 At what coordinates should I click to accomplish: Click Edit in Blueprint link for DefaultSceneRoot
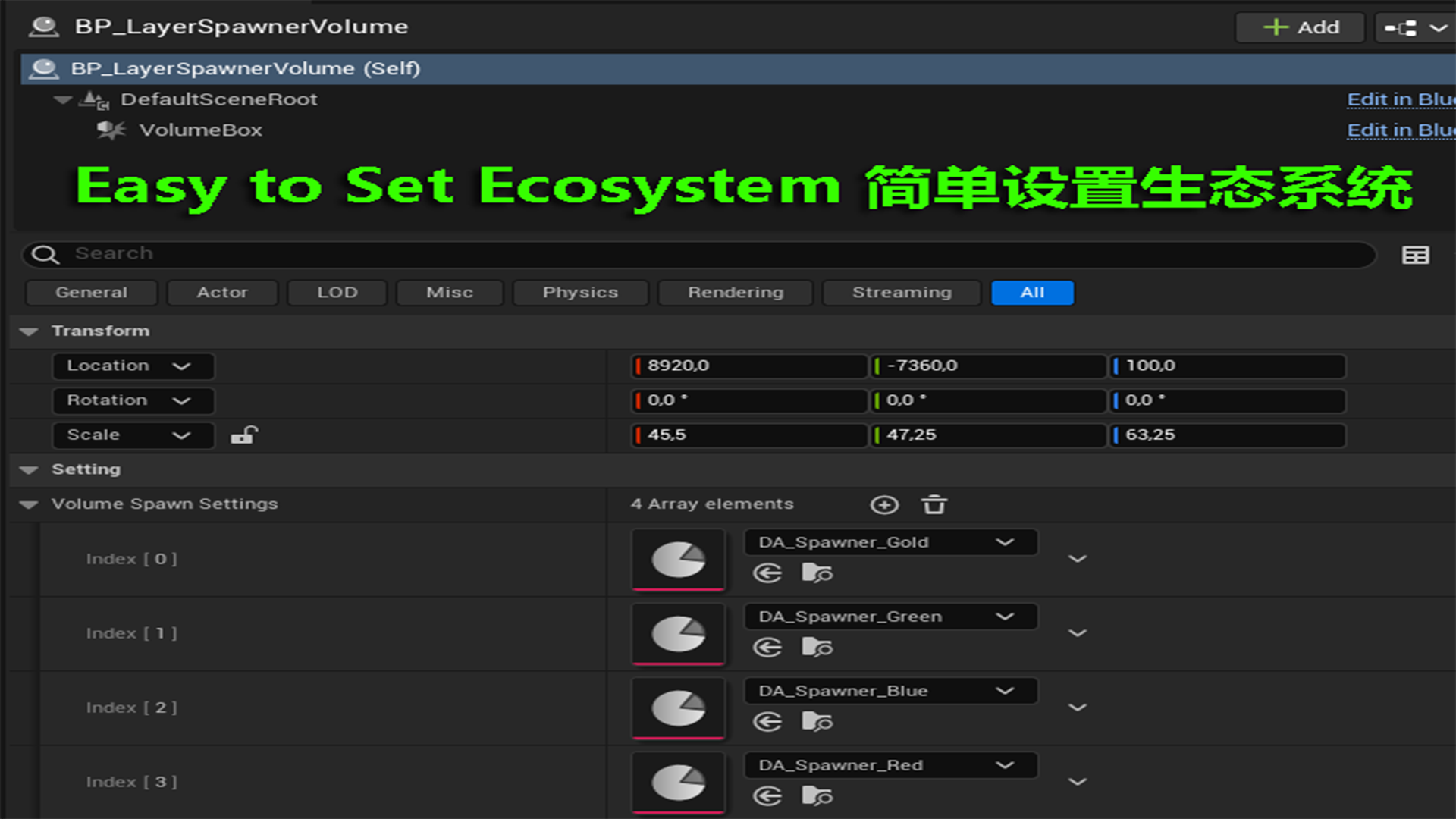1401,99
